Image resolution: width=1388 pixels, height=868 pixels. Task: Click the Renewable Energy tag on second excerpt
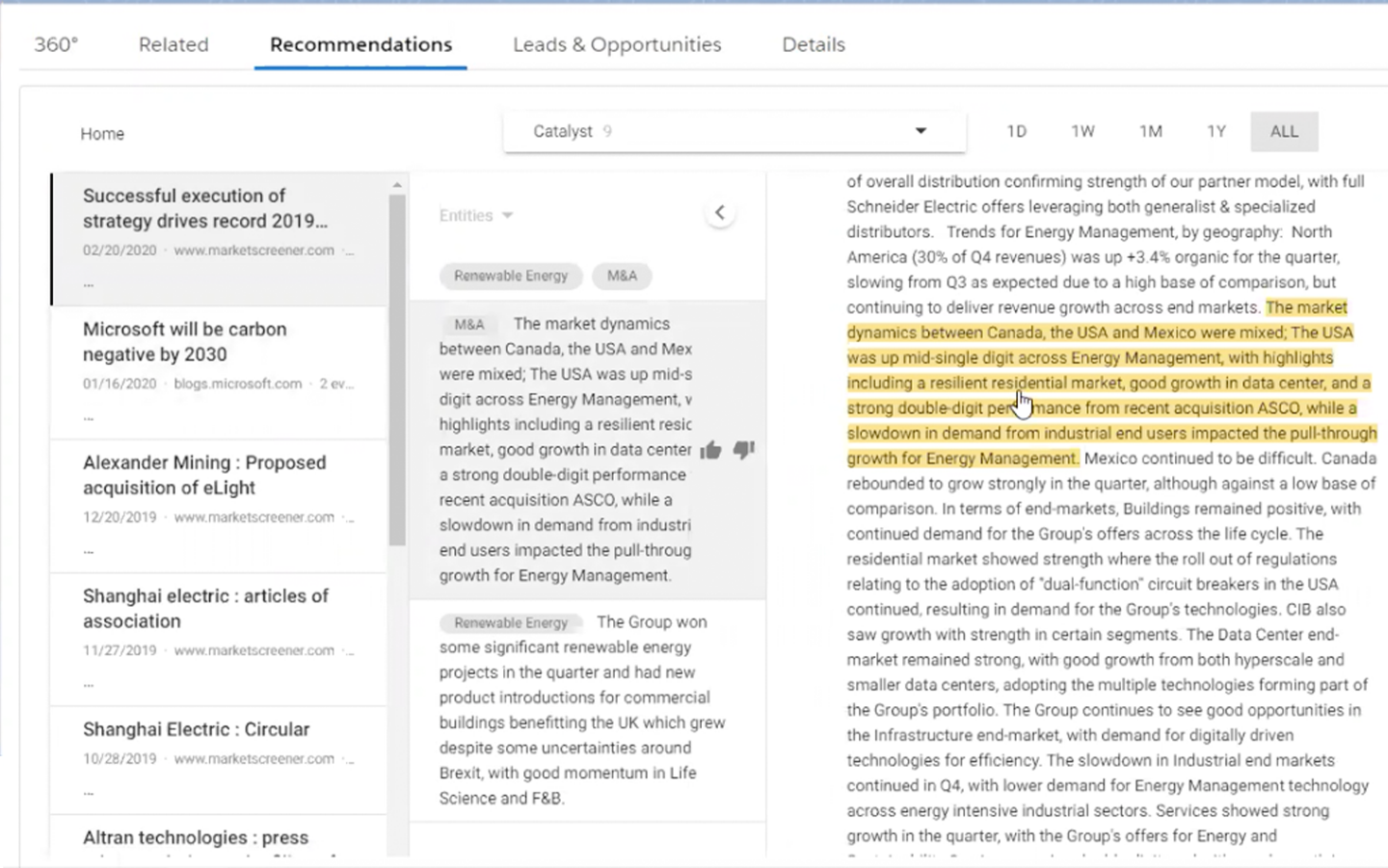pyautogui.click(x=511, y=622)
